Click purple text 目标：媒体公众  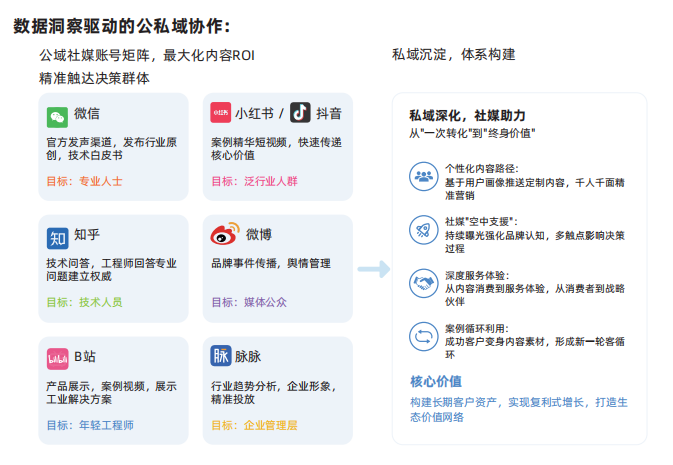[x=249, y=302]
